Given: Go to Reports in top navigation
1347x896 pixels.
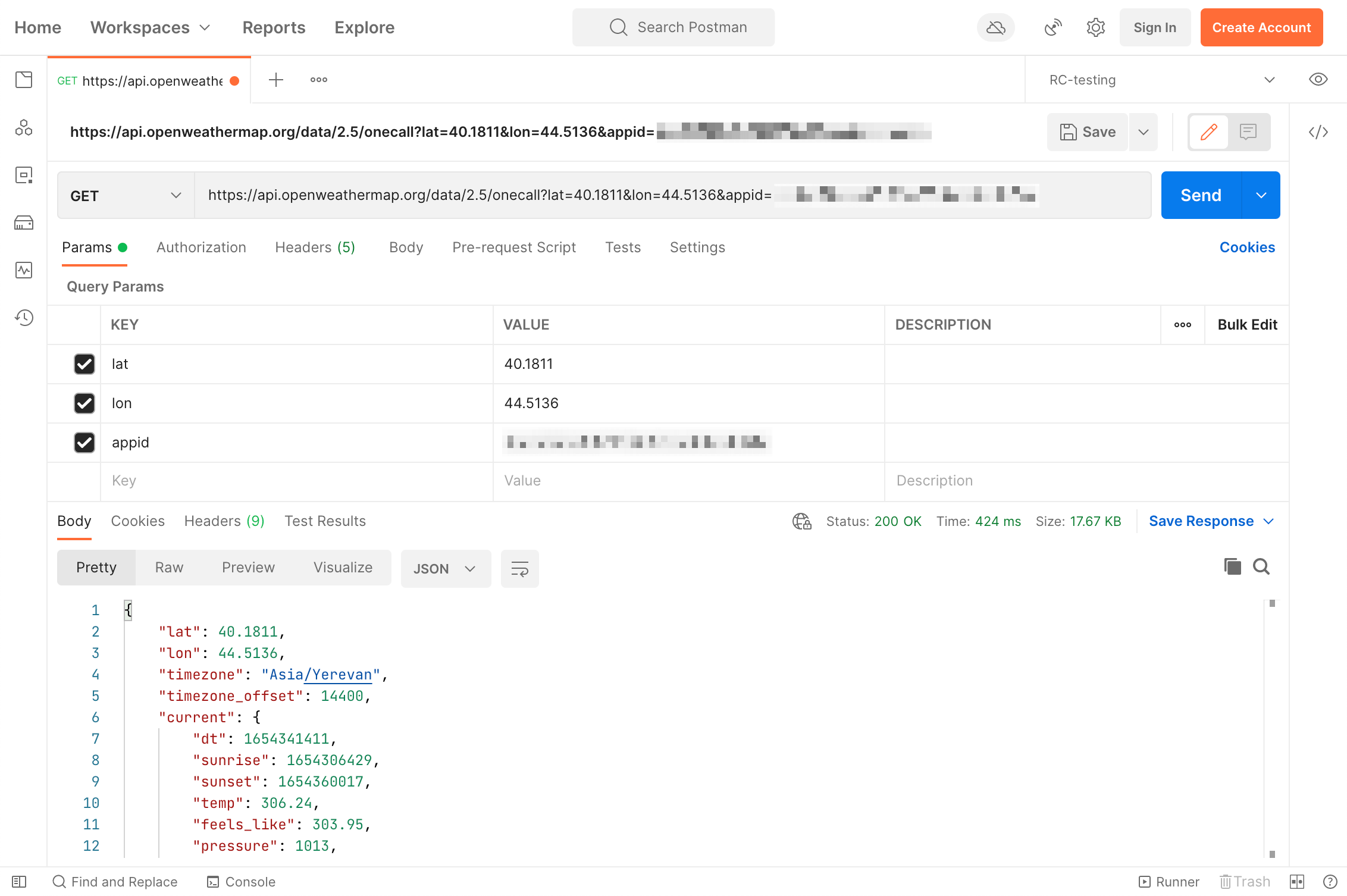Looking at the screenshot, I should tap(274, 27).
